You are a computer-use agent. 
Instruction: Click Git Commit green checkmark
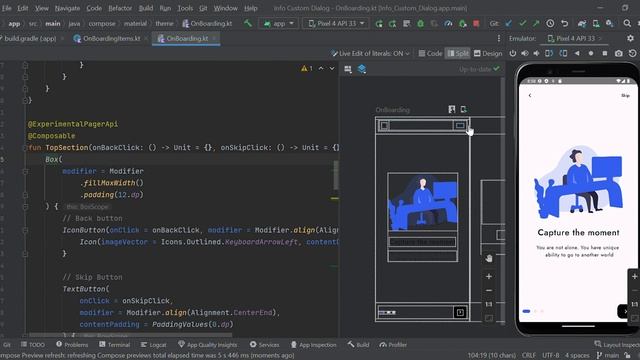[522, 24]
